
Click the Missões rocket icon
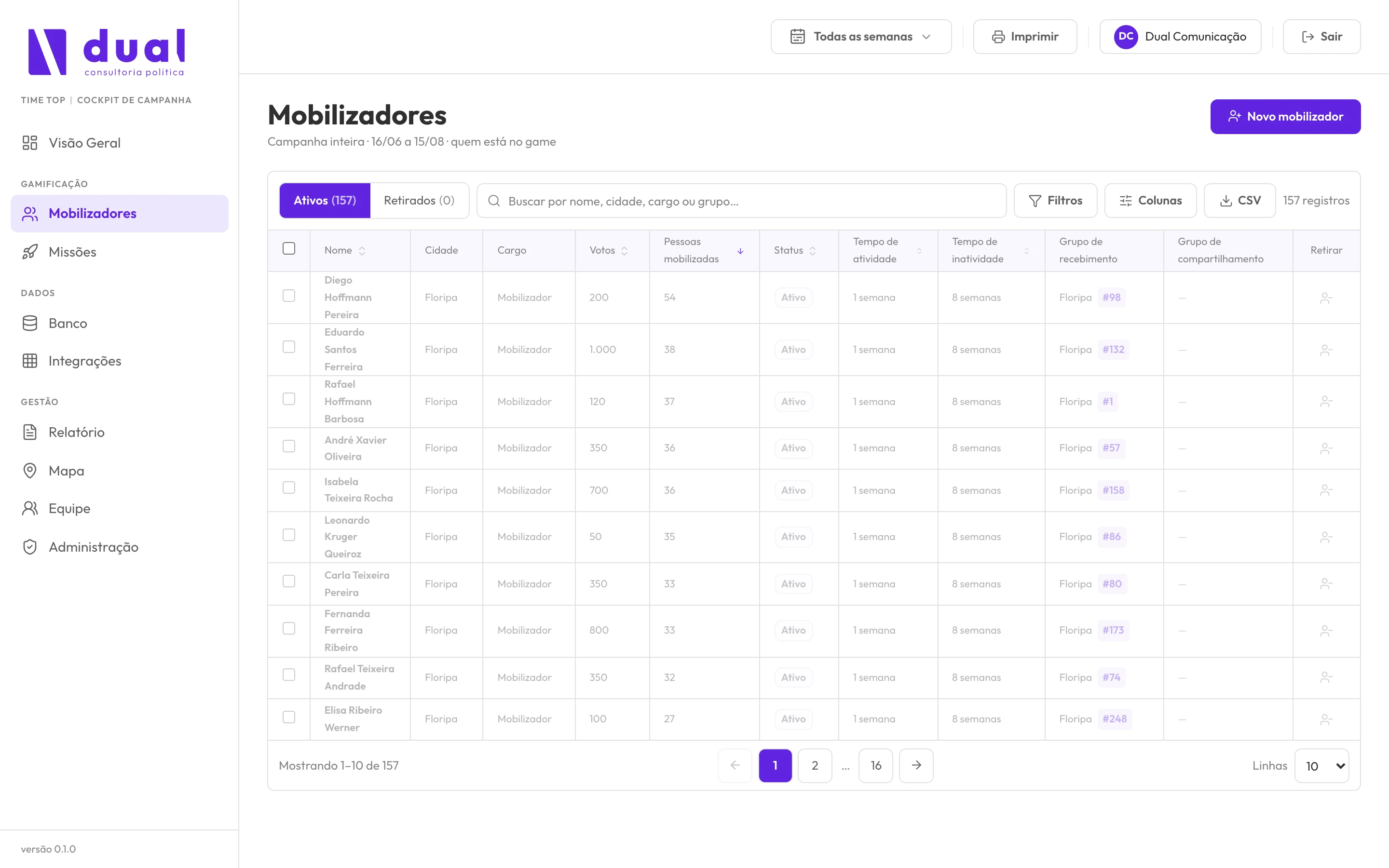[x=30, y=251]
